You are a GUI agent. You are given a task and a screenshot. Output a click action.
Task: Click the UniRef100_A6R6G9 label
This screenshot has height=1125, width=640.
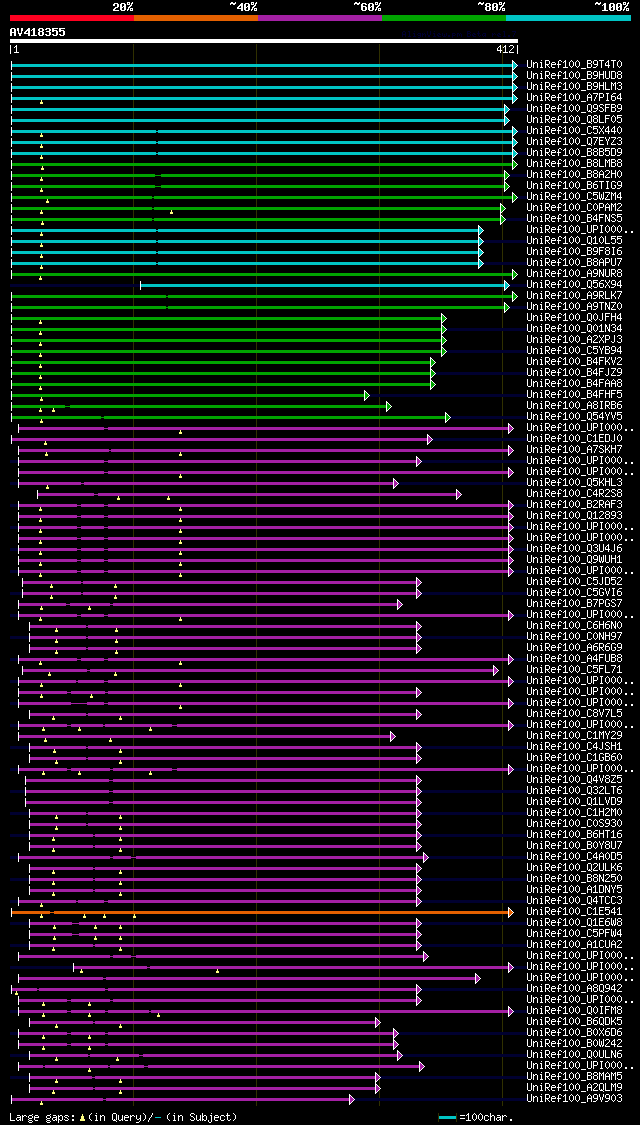coord(574,647)
